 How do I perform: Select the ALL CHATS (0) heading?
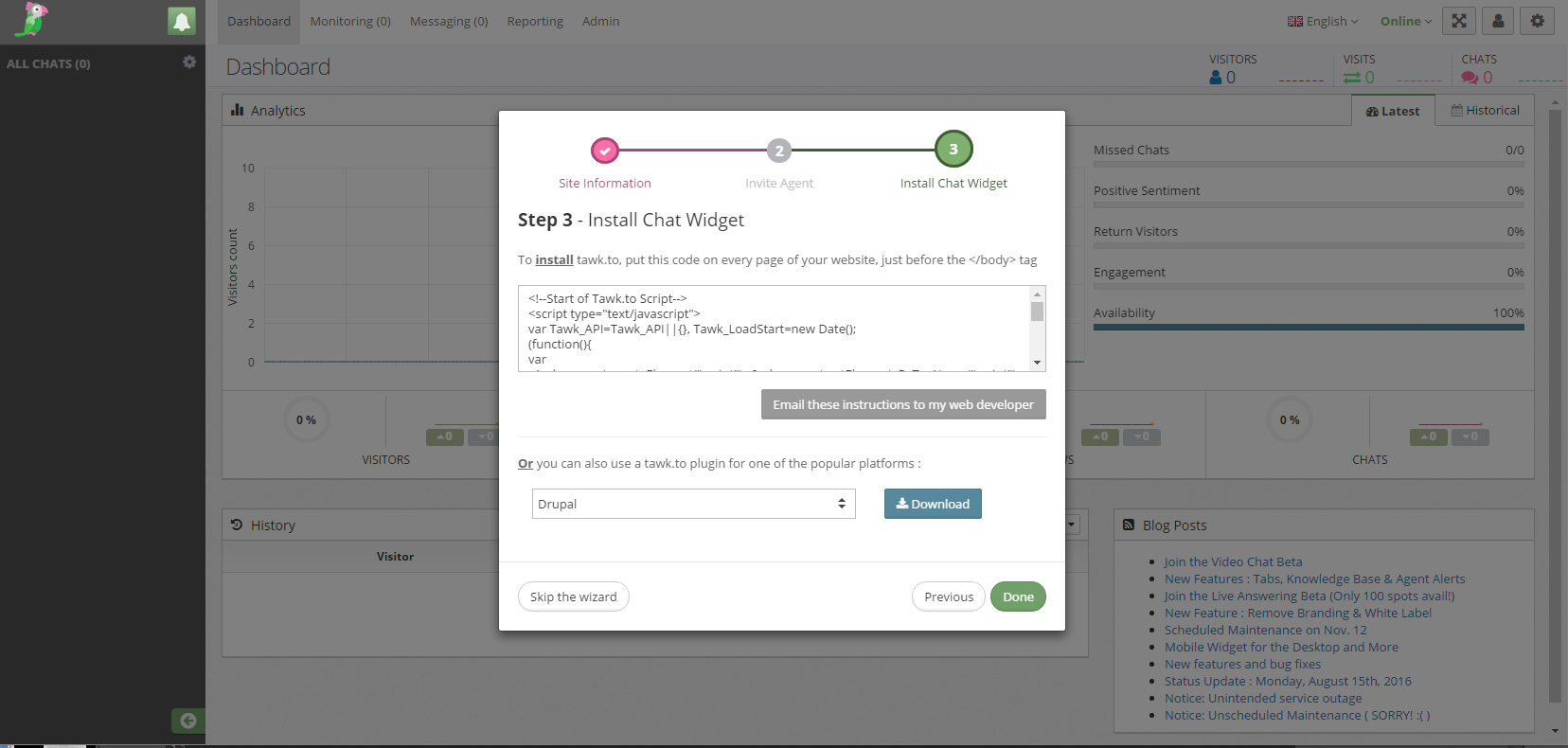pos(48,63)
